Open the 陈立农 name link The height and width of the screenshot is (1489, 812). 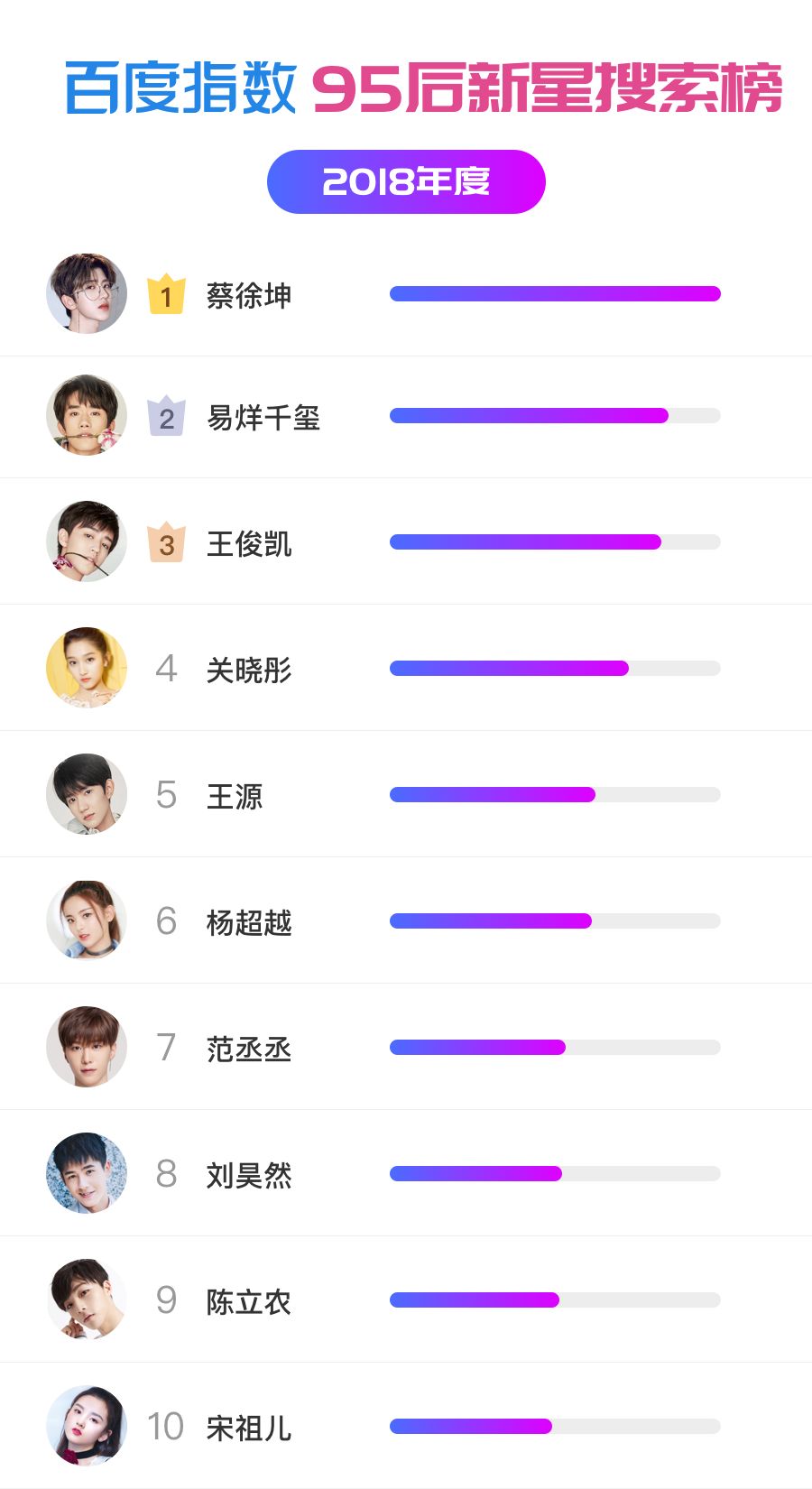click(249, 1301)
